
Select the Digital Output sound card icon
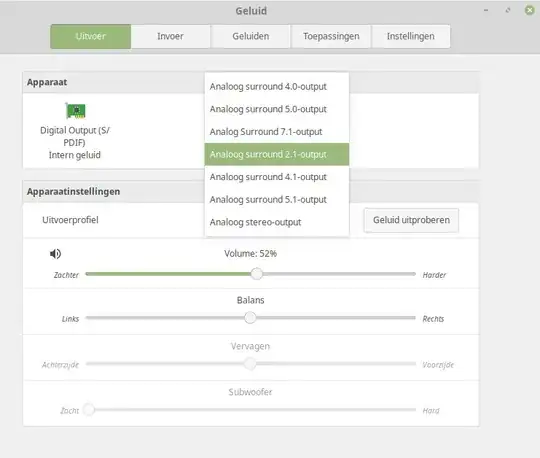pyautogui.click(x=75, y=111)
